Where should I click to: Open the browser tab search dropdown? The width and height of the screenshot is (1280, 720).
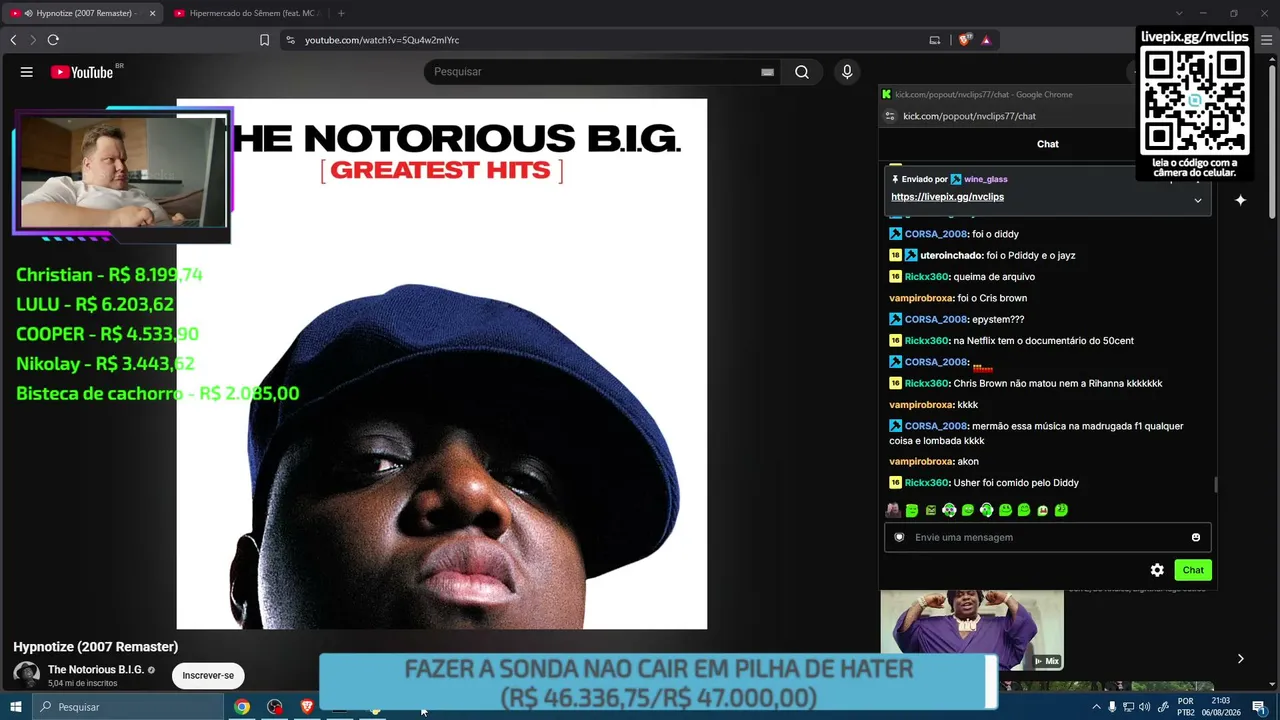[1179, 13]
